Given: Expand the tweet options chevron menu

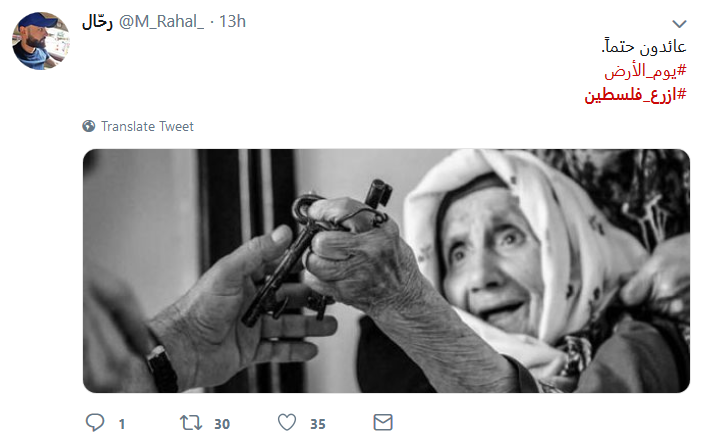Looking at the screenshot, I should pyautogui.click(x=679, y=23).
